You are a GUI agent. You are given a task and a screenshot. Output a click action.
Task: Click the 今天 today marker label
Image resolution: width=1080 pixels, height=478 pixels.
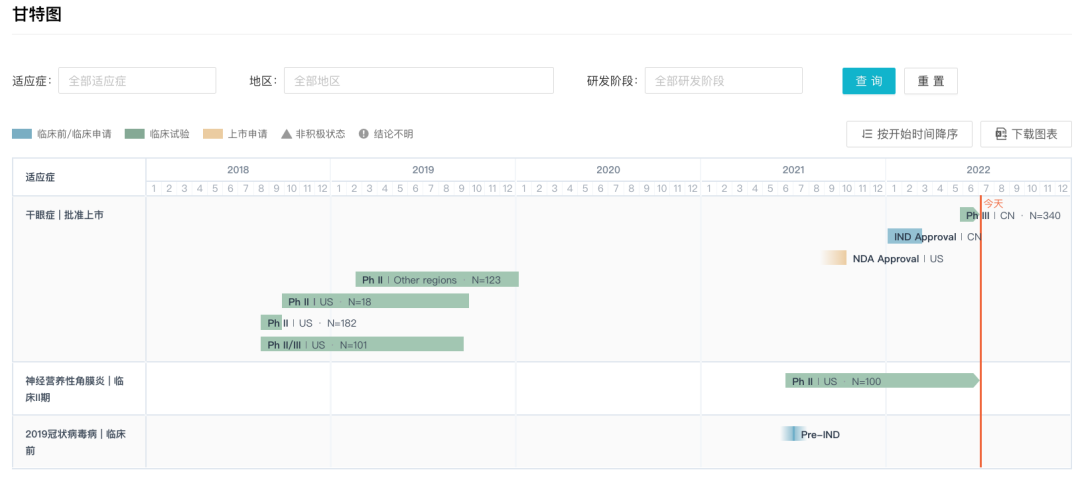pos(993,203)
